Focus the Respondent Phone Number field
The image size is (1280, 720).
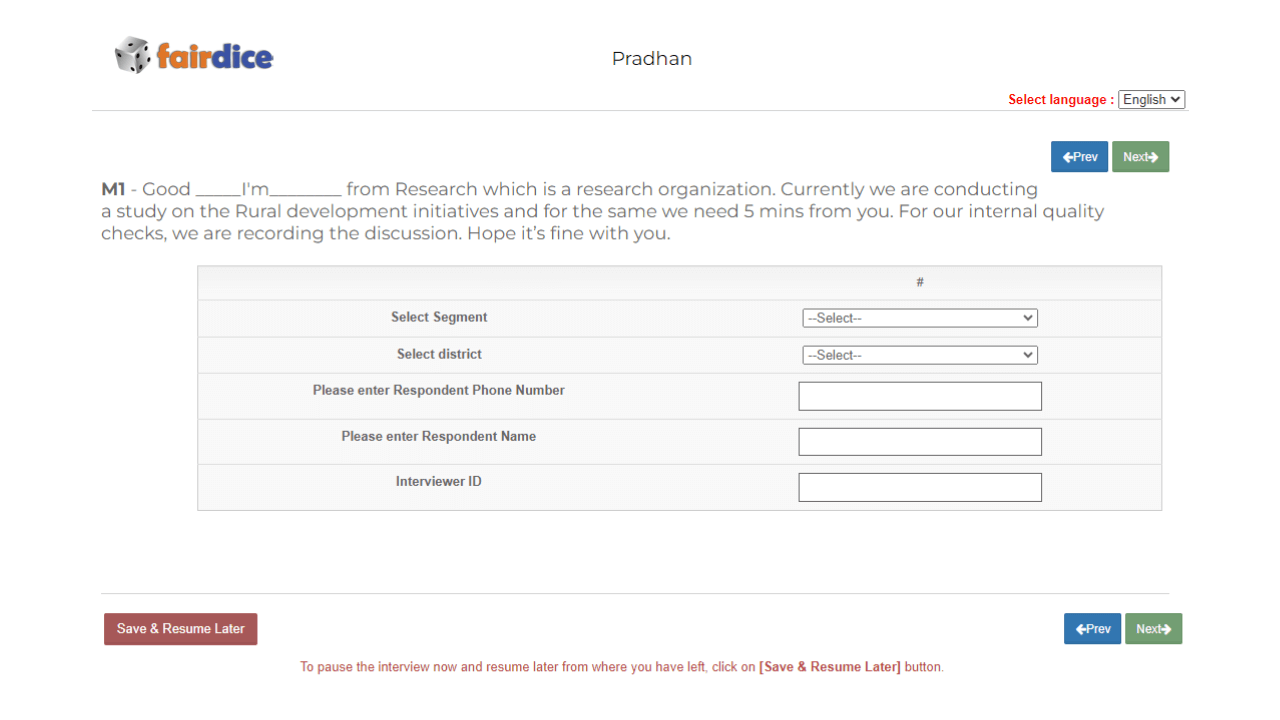[919, 396]
